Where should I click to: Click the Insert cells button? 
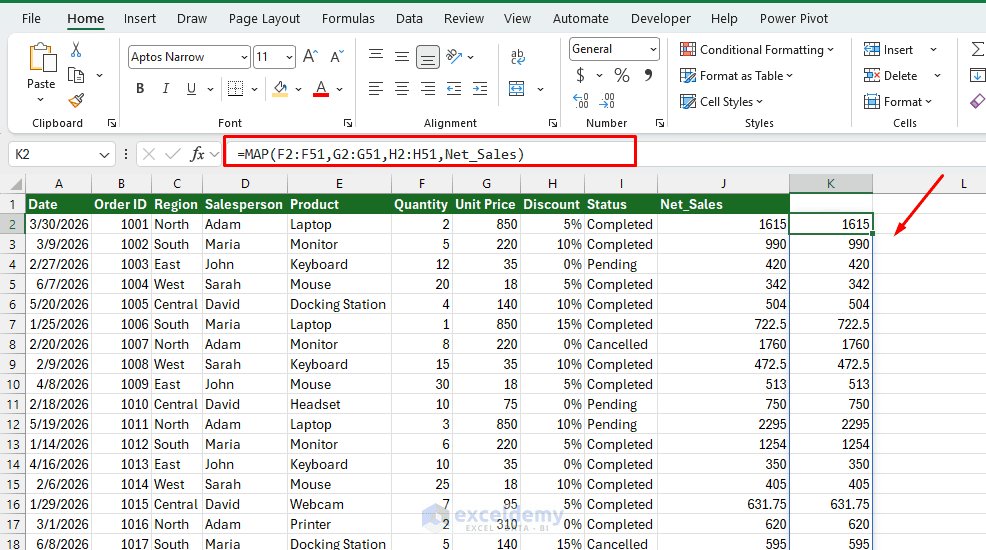point(888,50)
